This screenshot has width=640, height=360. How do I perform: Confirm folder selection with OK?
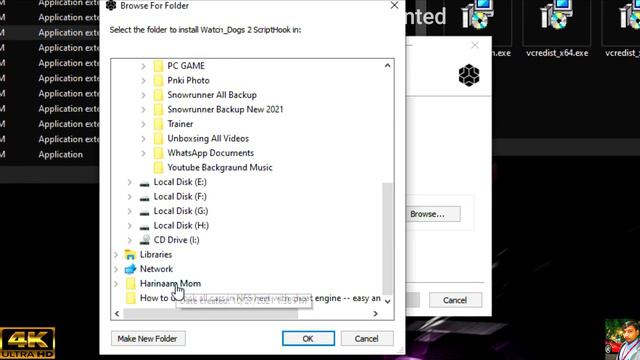[308, 338]
